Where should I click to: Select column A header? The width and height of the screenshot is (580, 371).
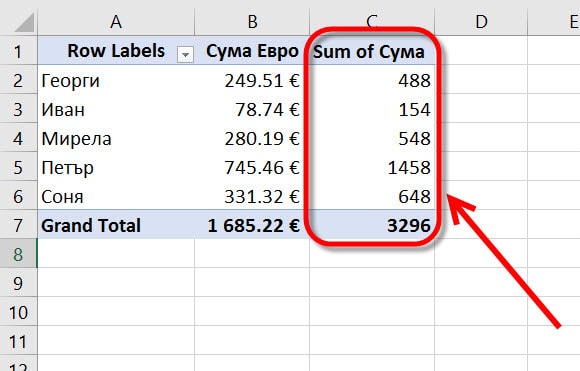116,21
